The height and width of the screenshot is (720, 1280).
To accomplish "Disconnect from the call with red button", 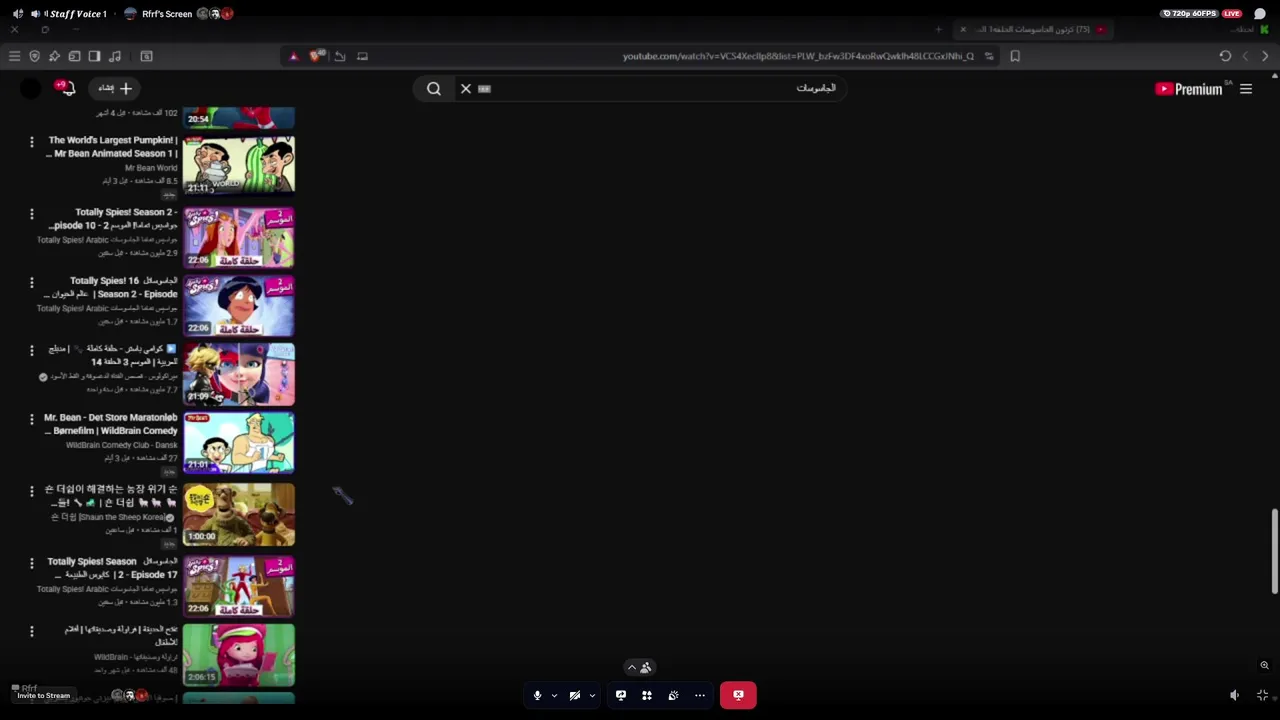I will (738, 695).
